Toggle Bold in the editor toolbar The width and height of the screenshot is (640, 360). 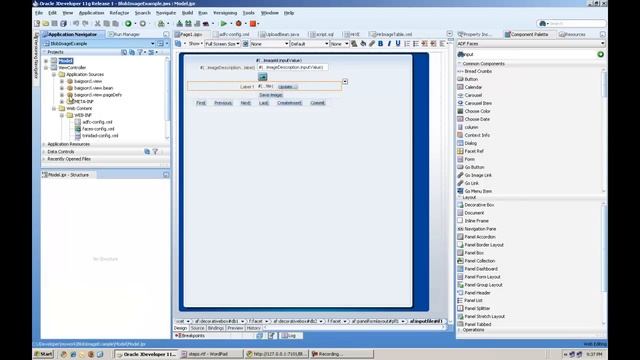pyautogui.click(x=380, y=44)
